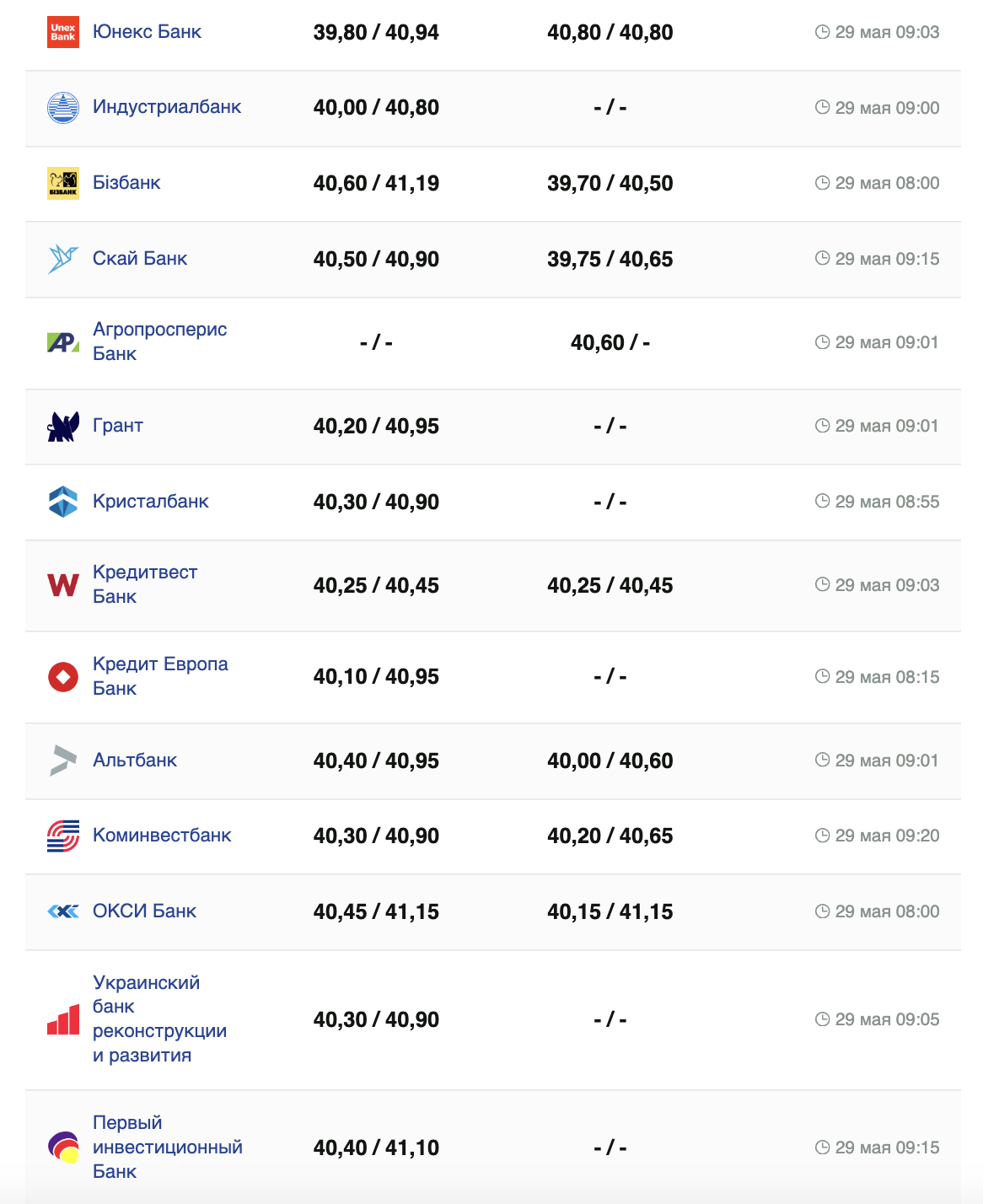
Task: Click the Грант griffin logo icon
Action: pyautogui.click(x=63, y=427)
